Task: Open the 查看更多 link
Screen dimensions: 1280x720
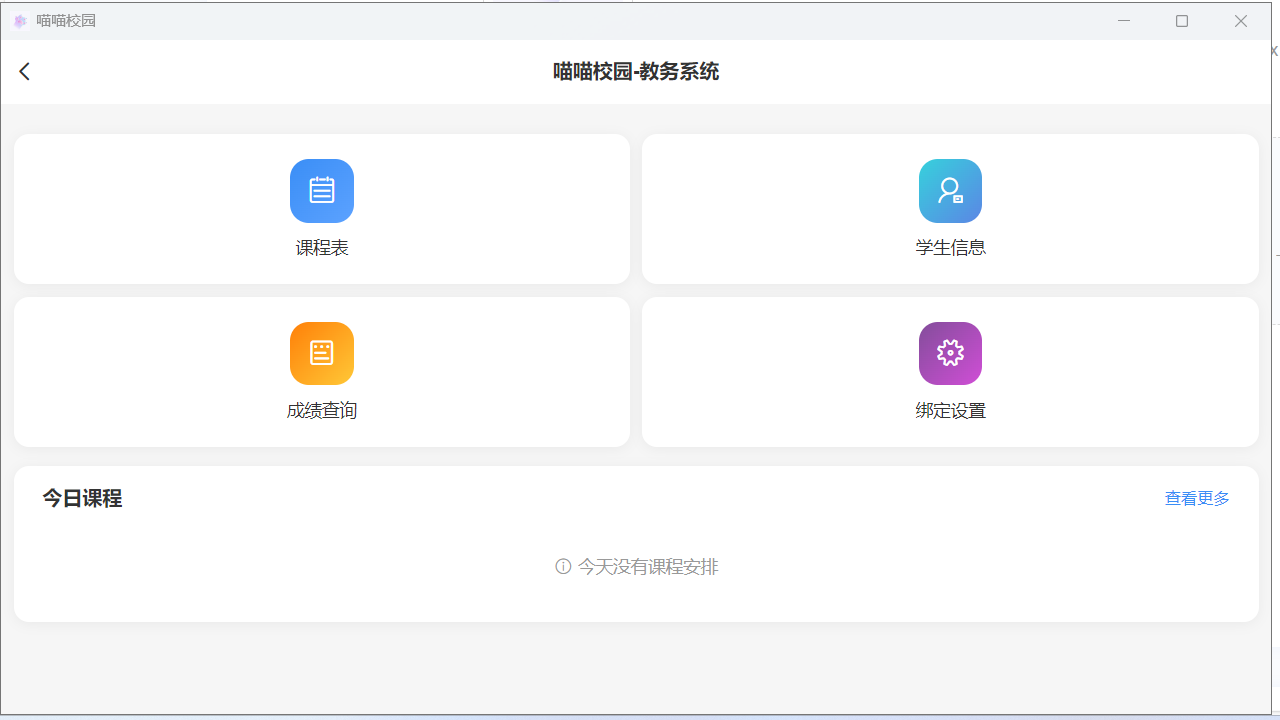Action: click(1196, 498)
